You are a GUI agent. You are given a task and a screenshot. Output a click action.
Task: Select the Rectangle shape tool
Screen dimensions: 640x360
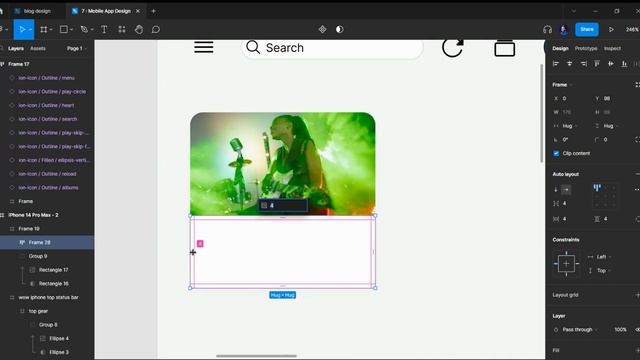64,29
